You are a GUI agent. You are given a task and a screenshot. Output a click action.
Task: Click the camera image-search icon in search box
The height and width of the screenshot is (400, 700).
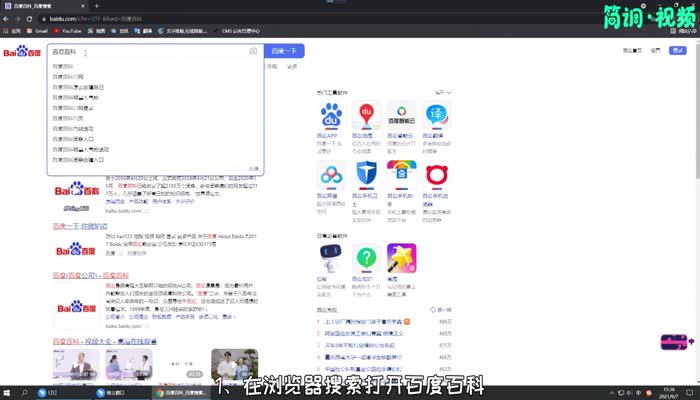253,51
